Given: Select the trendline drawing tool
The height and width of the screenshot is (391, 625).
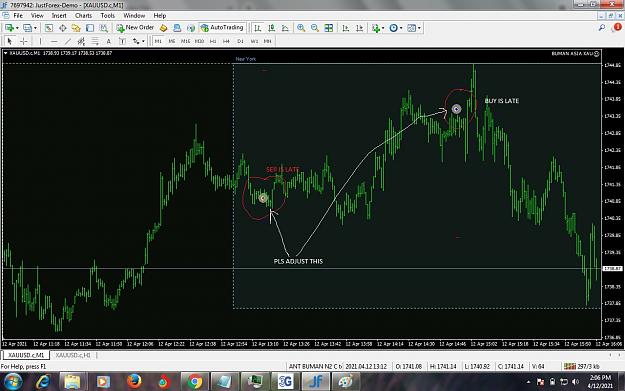Looking at the screenshot, I should [68, 41].
